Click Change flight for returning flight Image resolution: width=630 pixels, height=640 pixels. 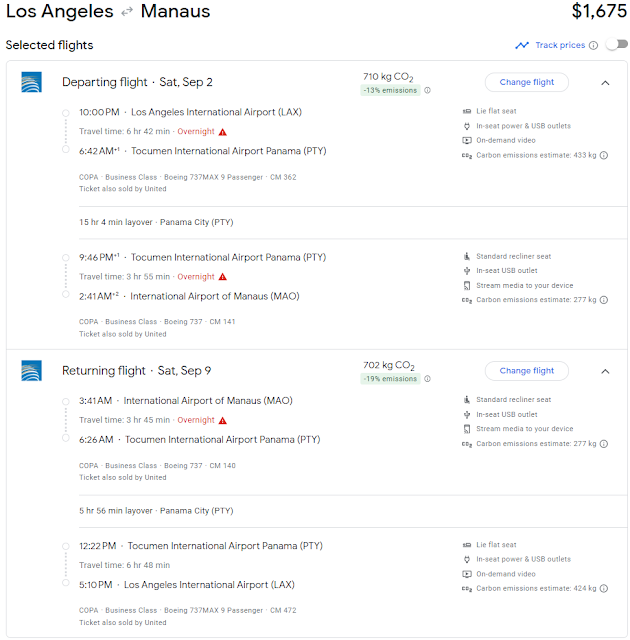click(x=526, y=371)
